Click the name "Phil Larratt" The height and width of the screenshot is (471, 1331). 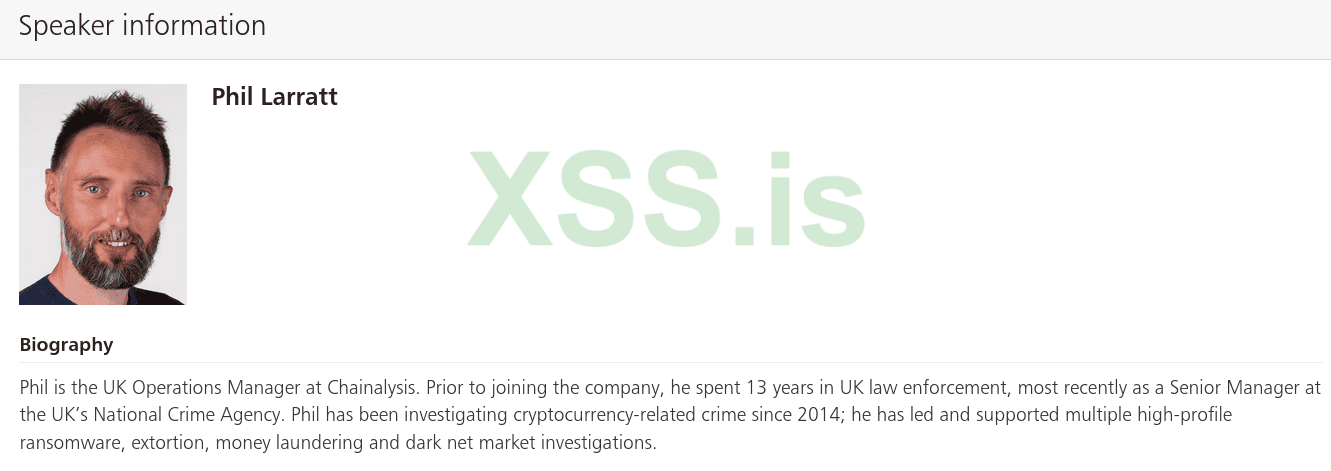275,97
